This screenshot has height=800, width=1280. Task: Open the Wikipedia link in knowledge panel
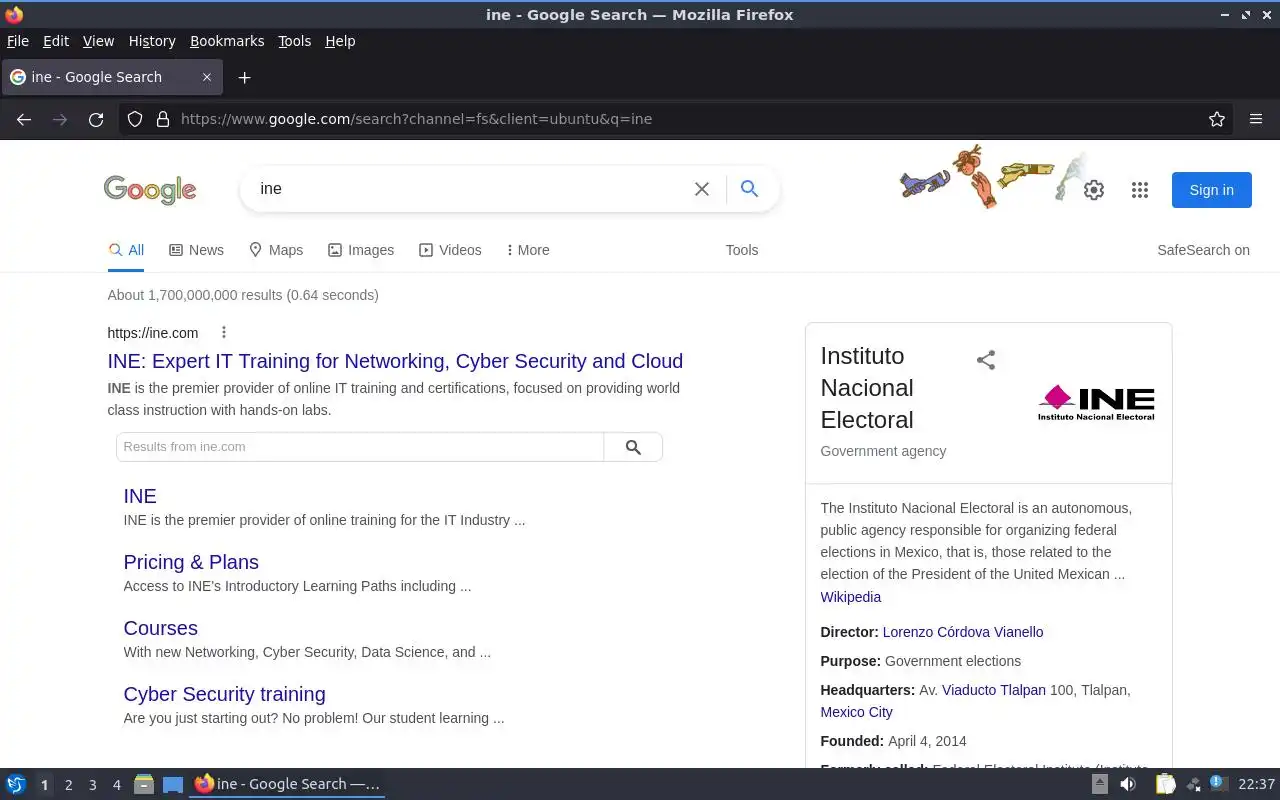pos(850,597)
